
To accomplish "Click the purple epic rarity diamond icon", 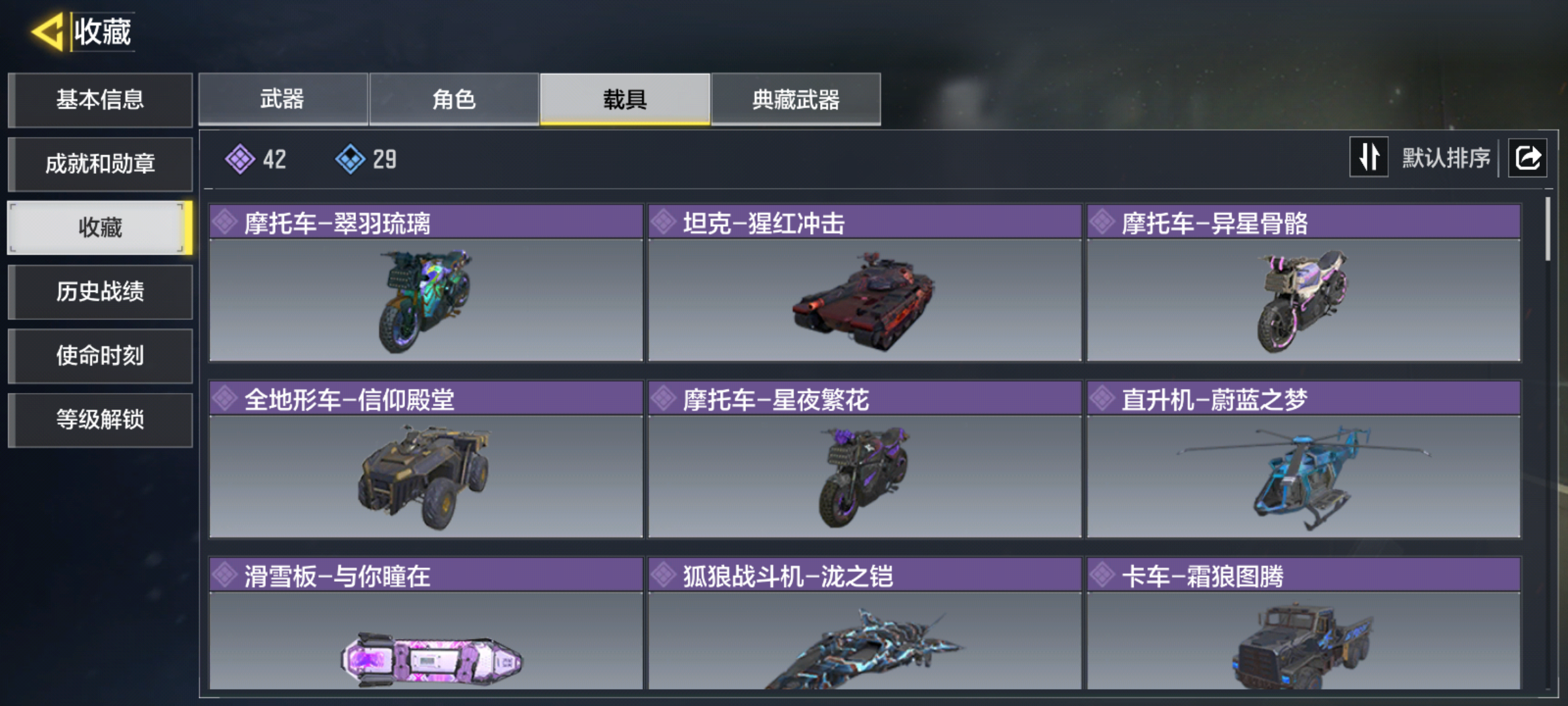I will [240, 159].
